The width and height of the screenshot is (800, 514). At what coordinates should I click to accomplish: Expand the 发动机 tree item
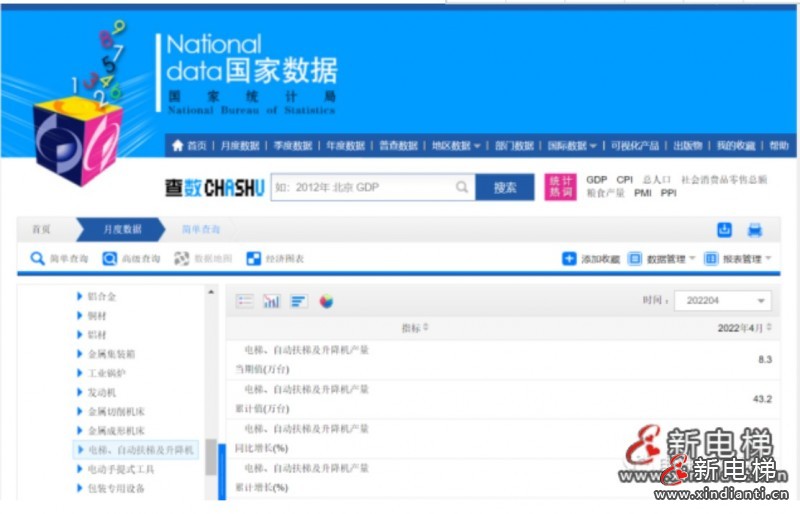(81, 392)
